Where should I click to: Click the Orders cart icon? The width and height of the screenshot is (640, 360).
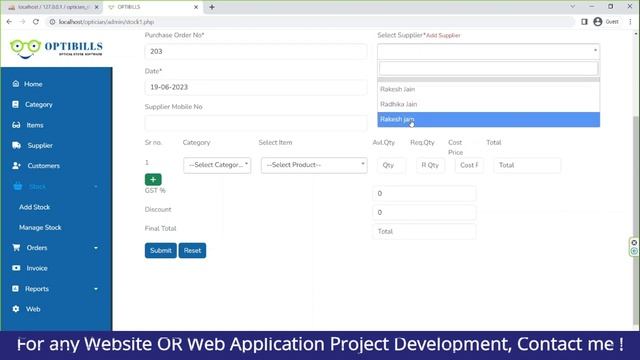click(16, 247)
